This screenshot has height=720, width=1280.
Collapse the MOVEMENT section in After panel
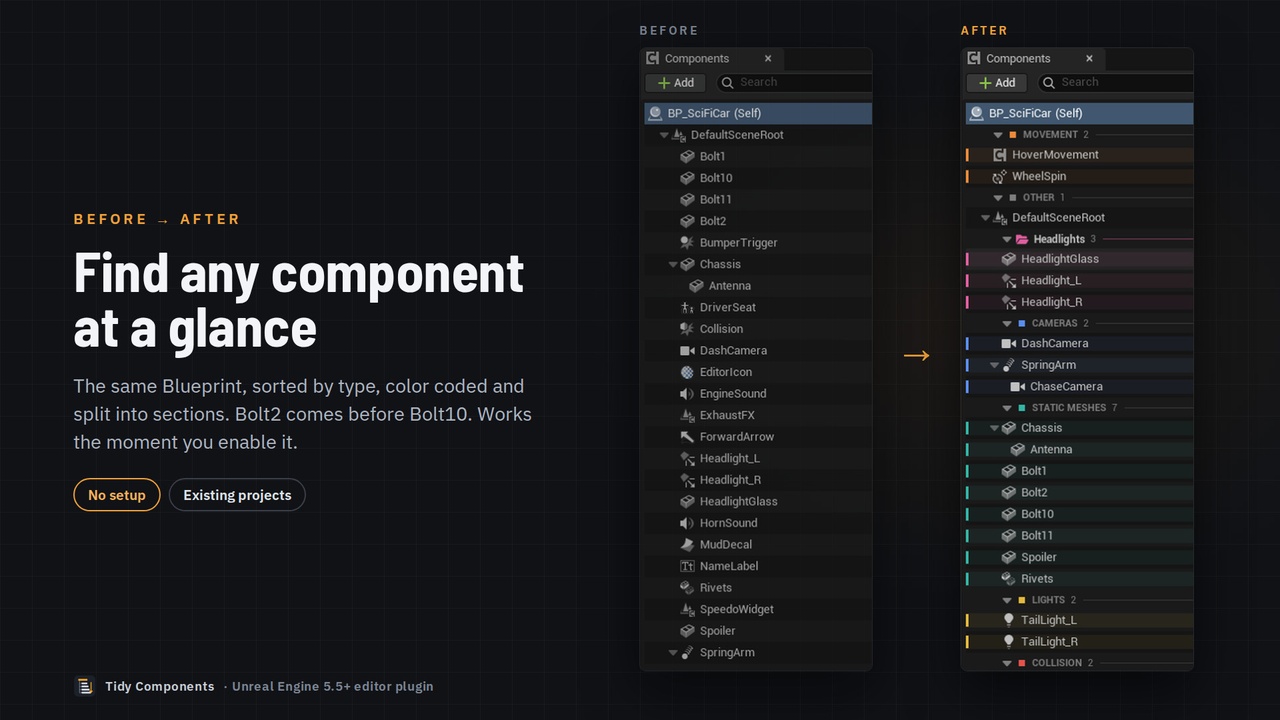click(998, 135)
